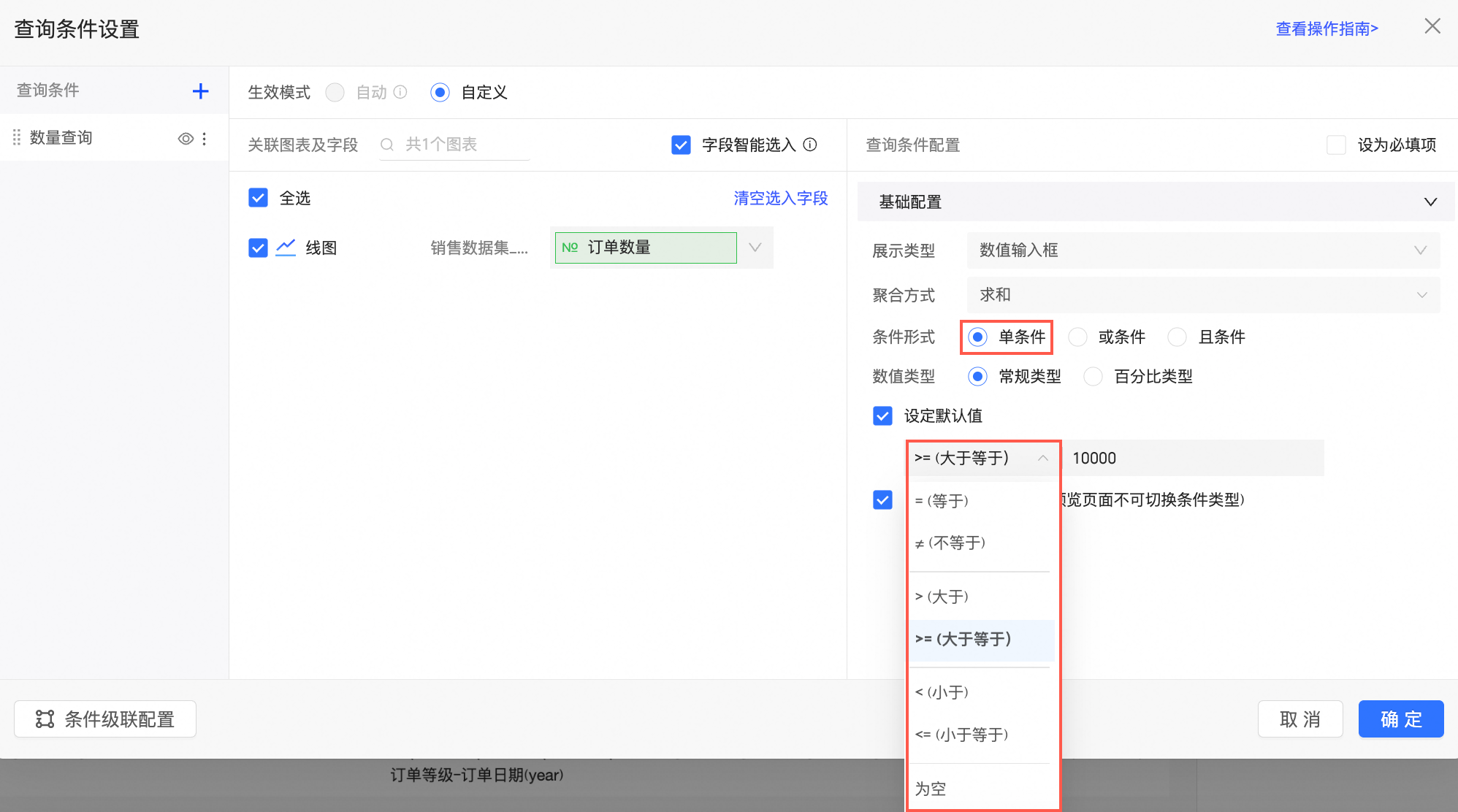Click the info icon next to 字段智能选入

point(810,145)
